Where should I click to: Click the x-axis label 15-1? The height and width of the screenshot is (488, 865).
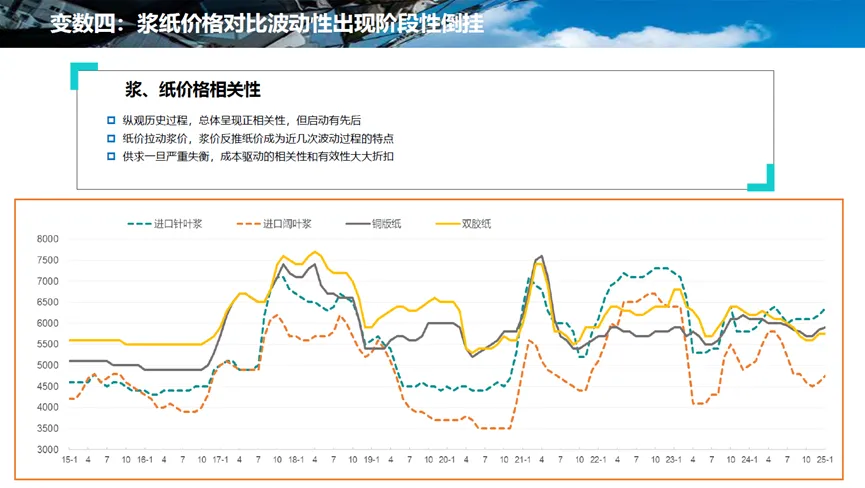click(x=69, y=459)
